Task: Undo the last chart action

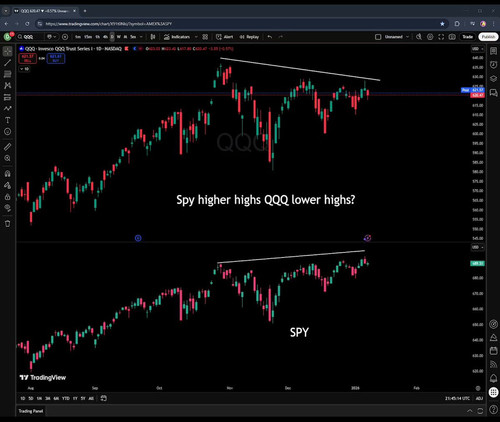Action: click(270, 37)
